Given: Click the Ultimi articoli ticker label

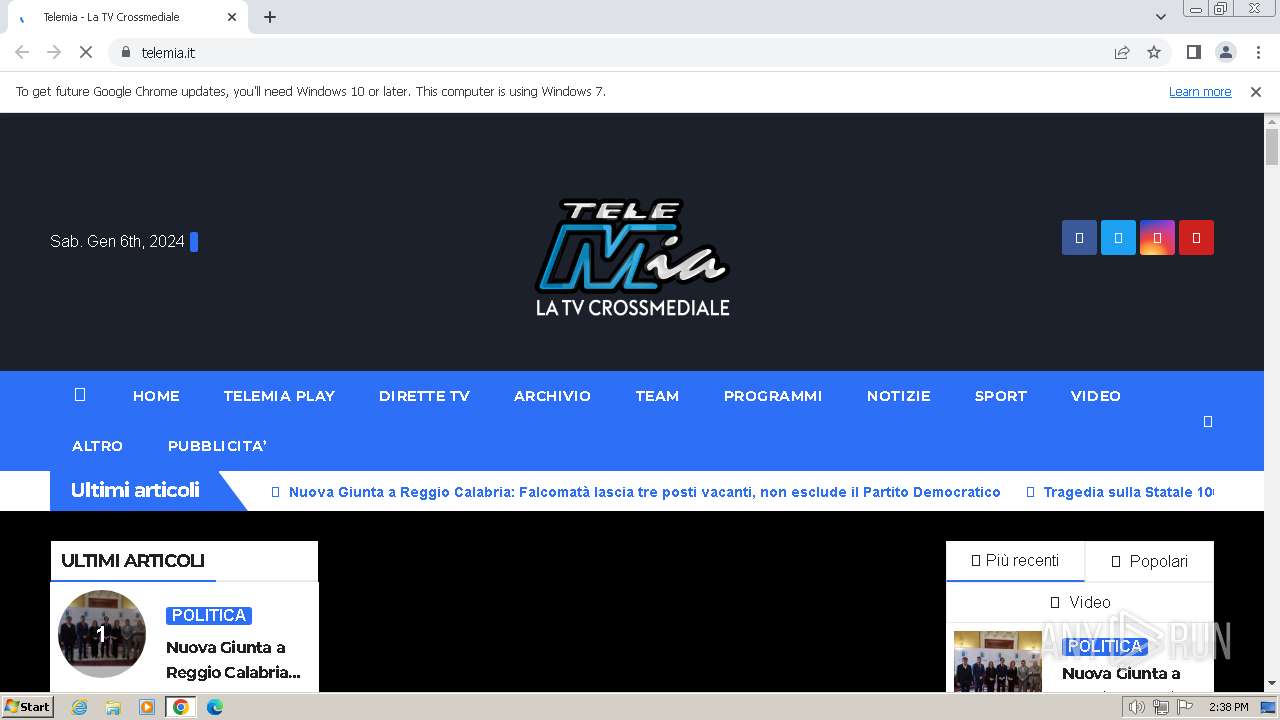Looking at the screenshot, I should (135, 490).
